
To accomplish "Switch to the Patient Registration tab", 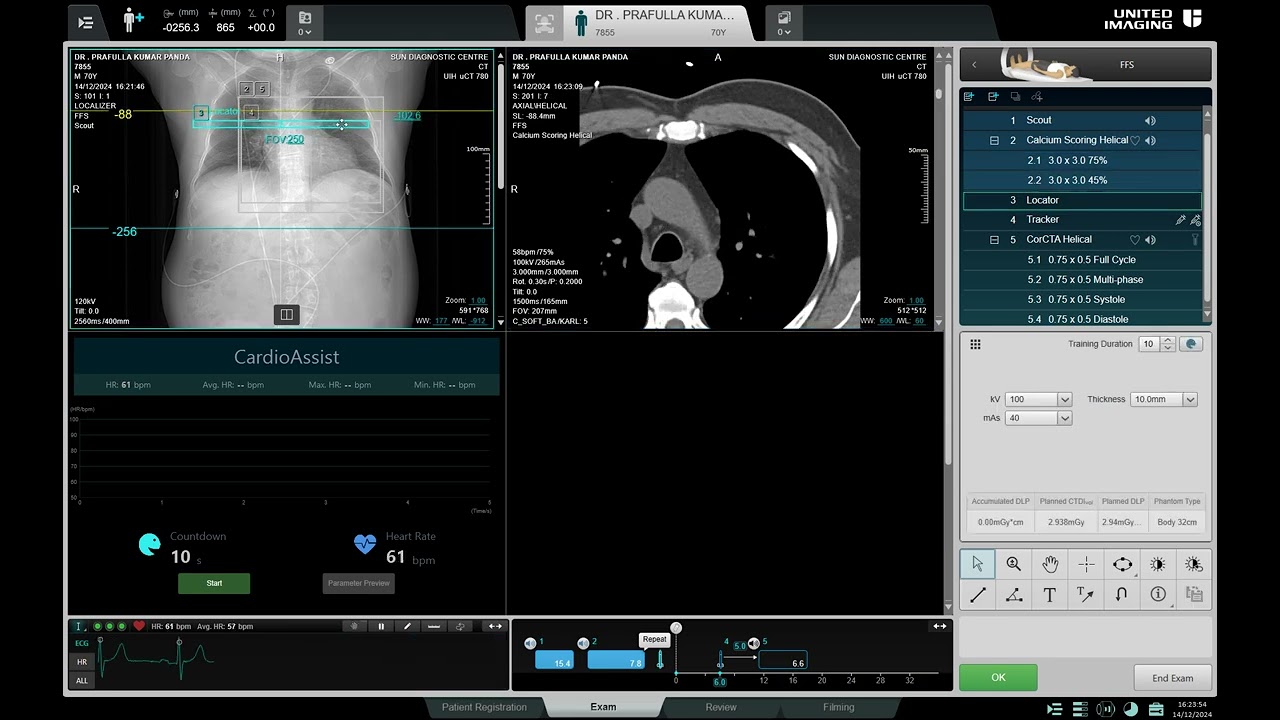I will 484,707.
